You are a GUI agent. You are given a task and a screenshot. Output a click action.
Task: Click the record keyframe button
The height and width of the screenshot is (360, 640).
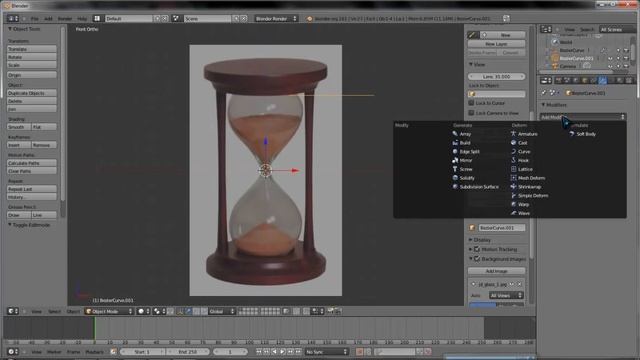[360, 351]
